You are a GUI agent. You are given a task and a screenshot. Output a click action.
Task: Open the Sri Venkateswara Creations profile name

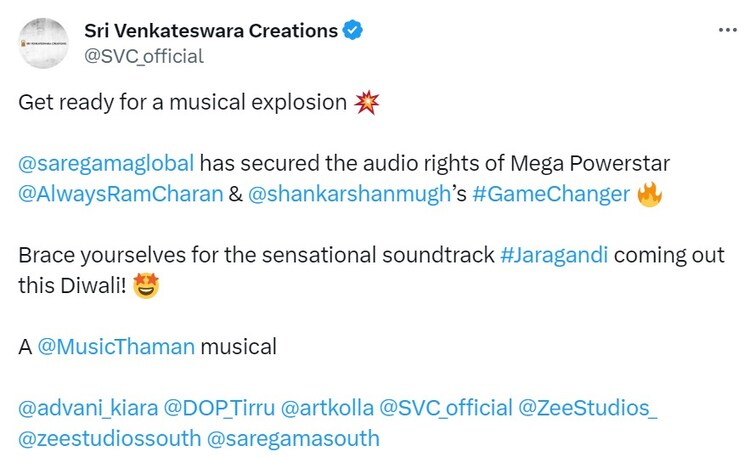pos(211,31)
